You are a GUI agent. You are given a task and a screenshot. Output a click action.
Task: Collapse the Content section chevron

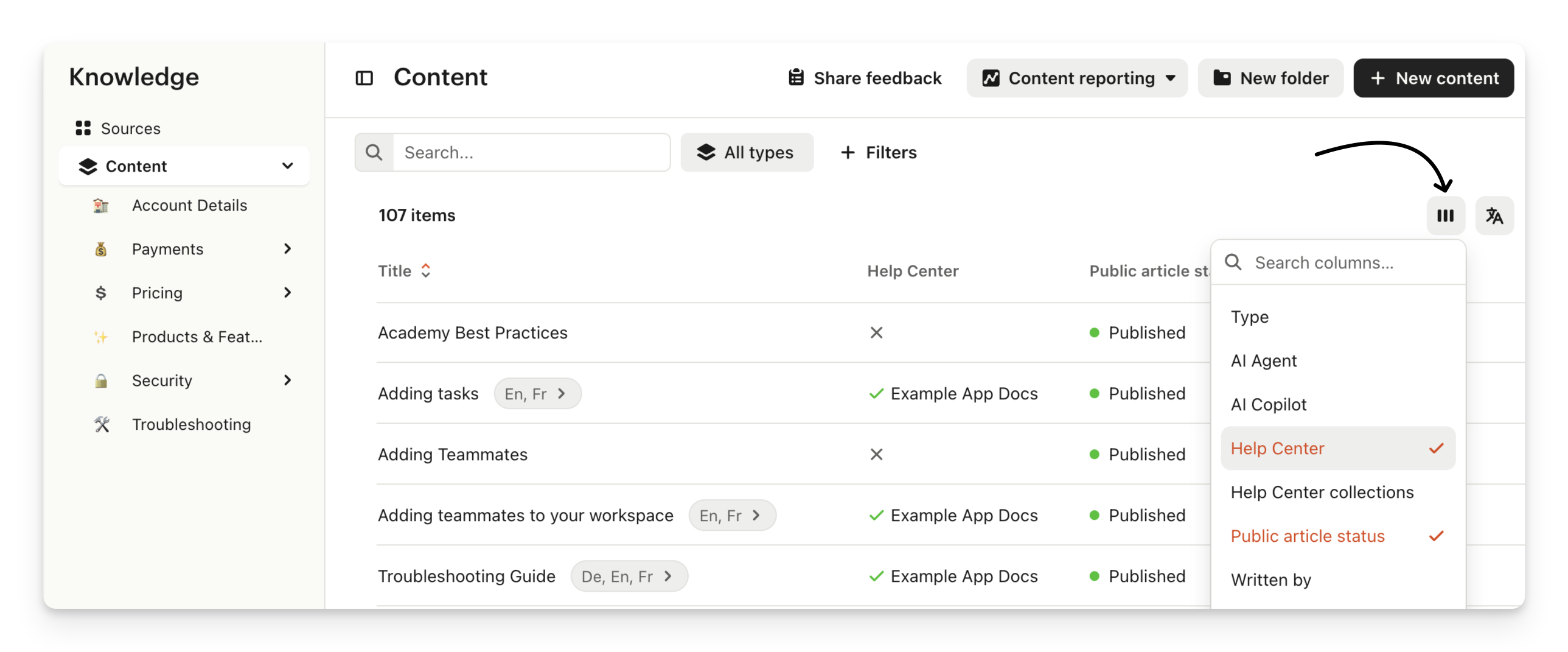[x=287, y=166]
